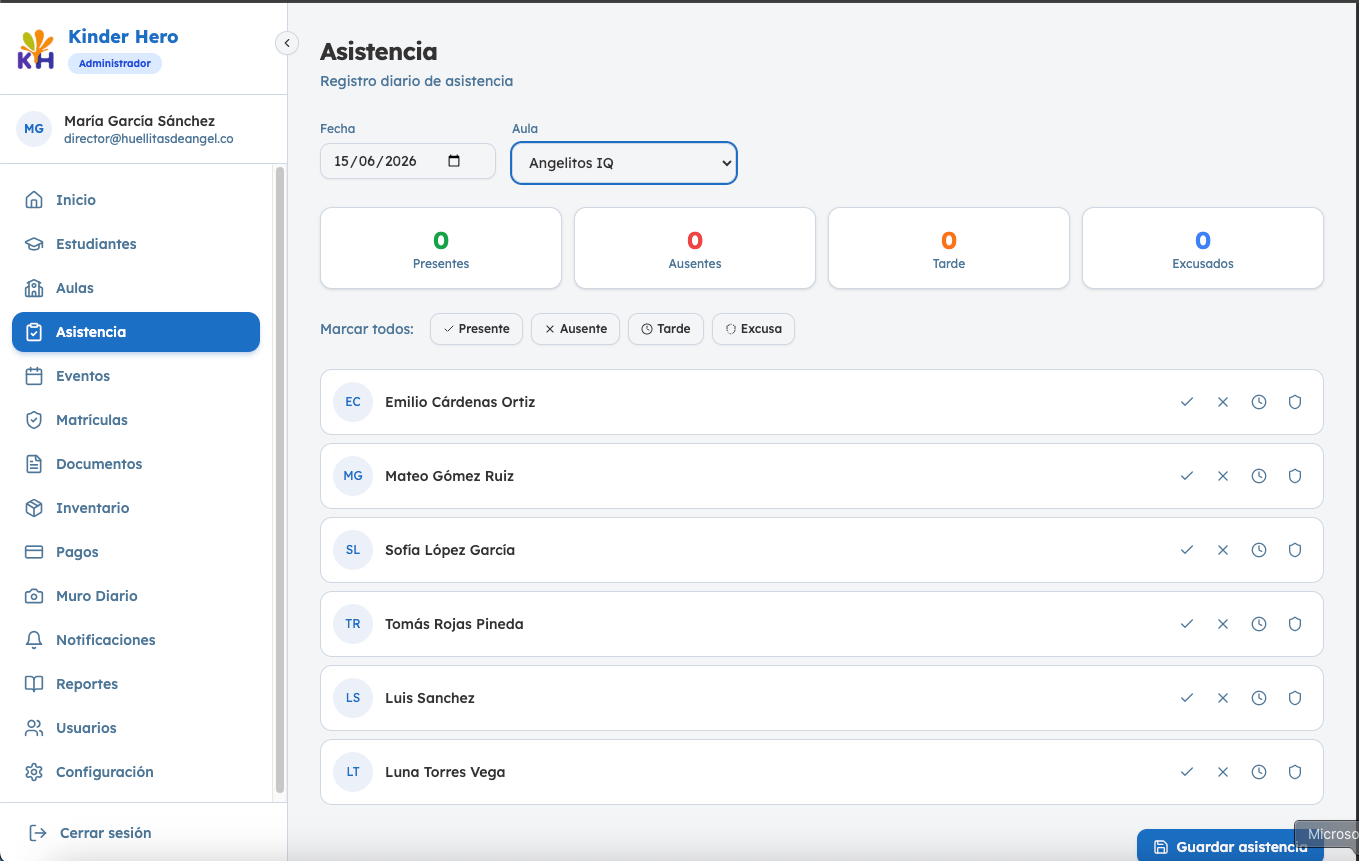Mark Luna Torres Vega late using clock icon

tap(1259, 772)
